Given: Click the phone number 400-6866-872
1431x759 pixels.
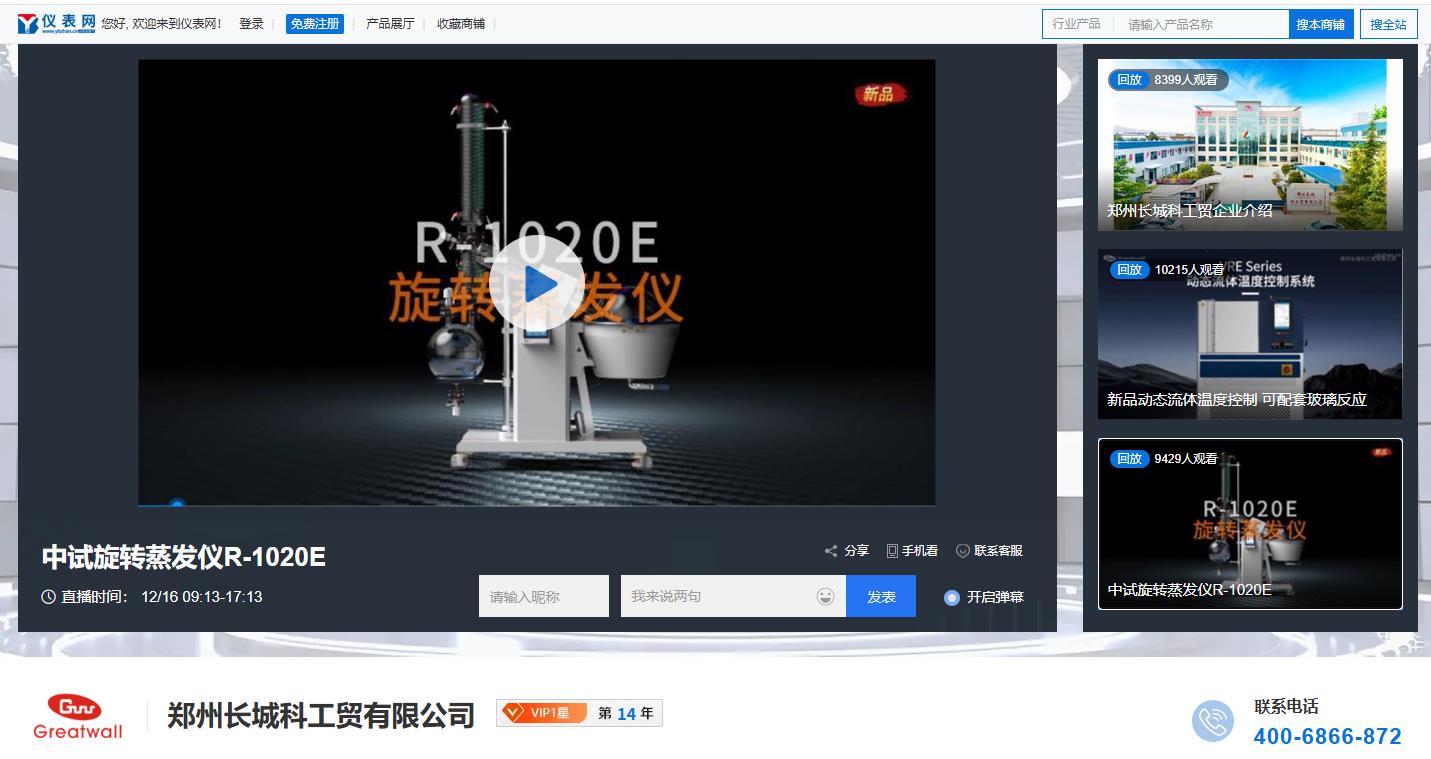Looking at the screenshot, I should [x=1328, y=737].
